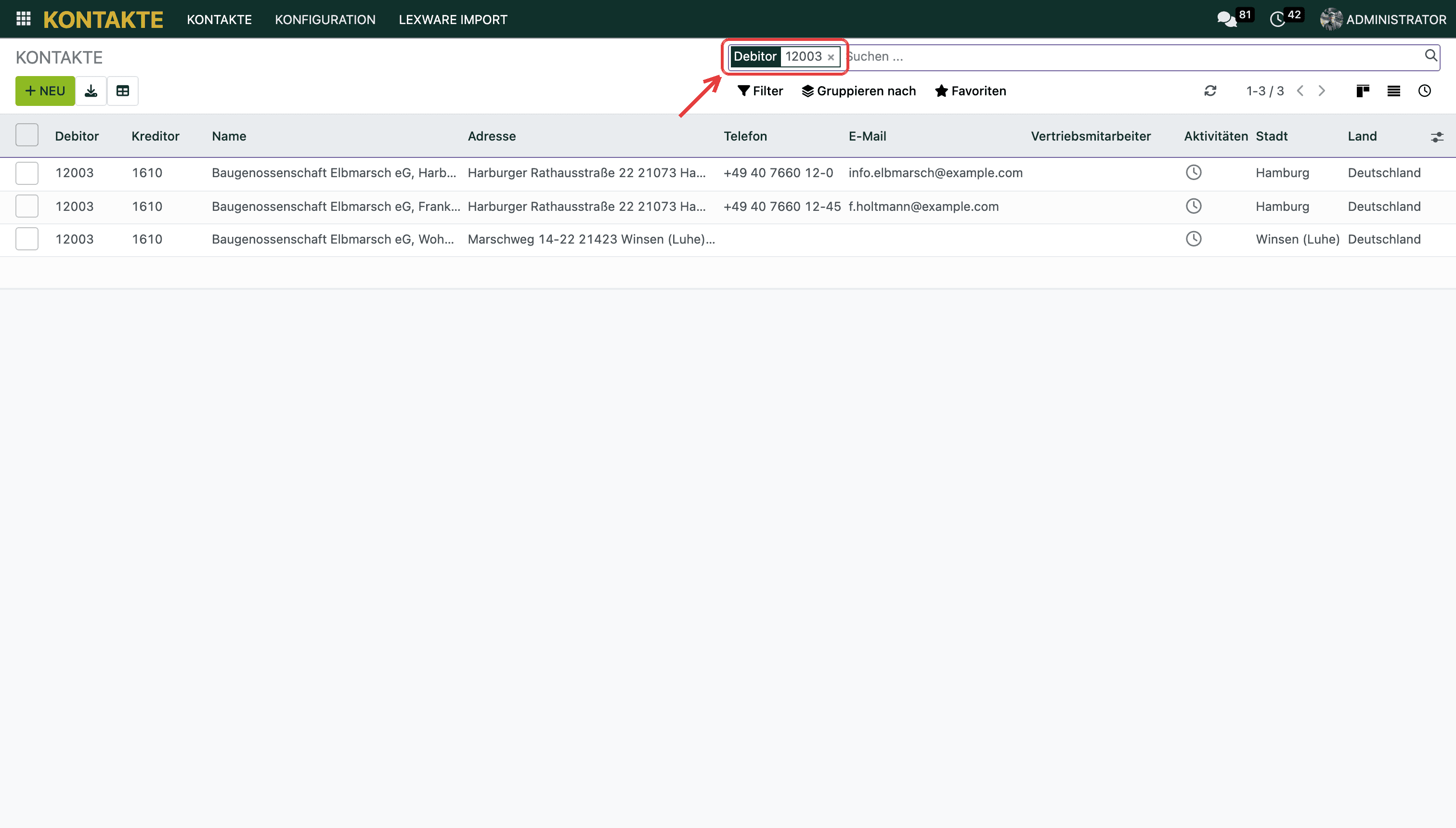The width and height of the screenshot is (1456, 828).
Task: Click the phone number +49 40 7660 12-45
Action: (782, 207)
